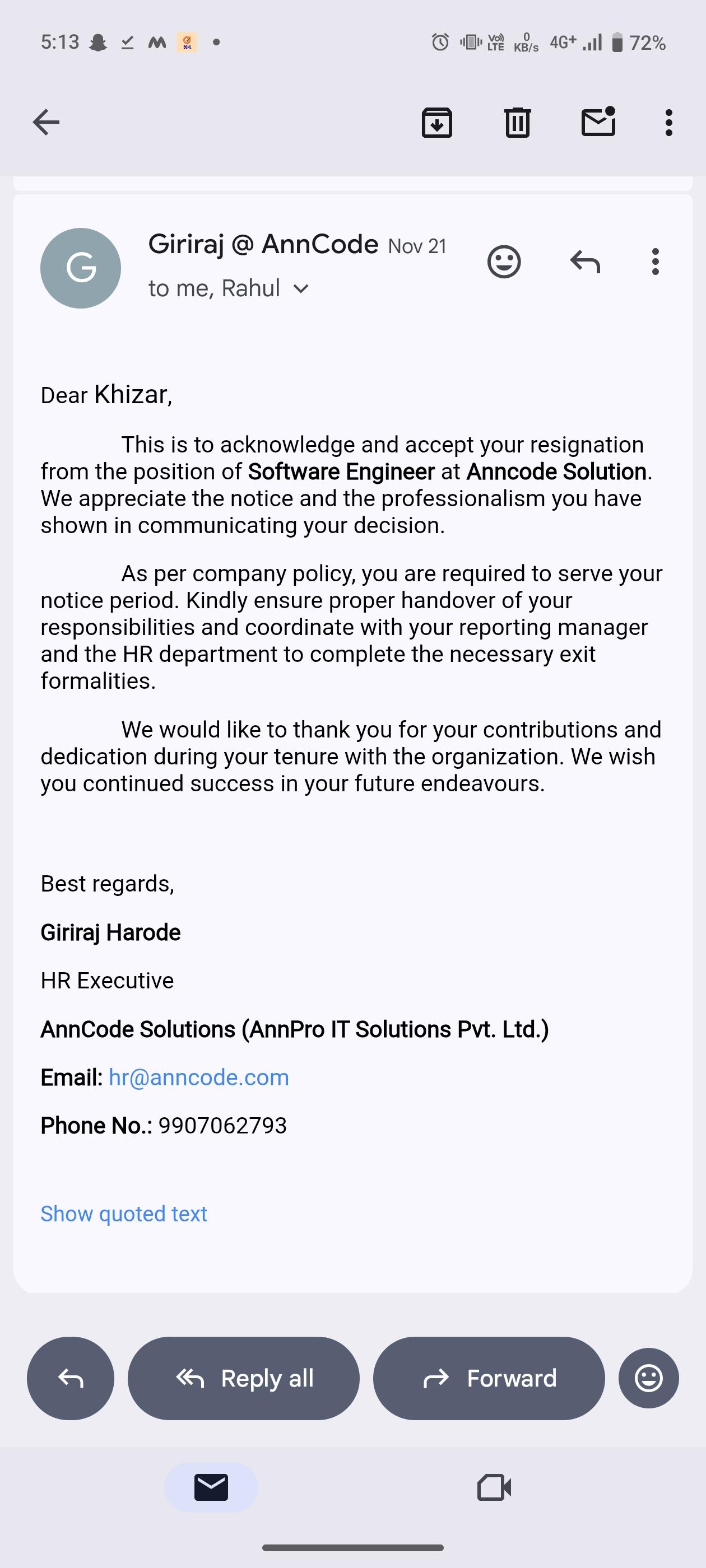Add emoji reaction beside sender name

504,262
